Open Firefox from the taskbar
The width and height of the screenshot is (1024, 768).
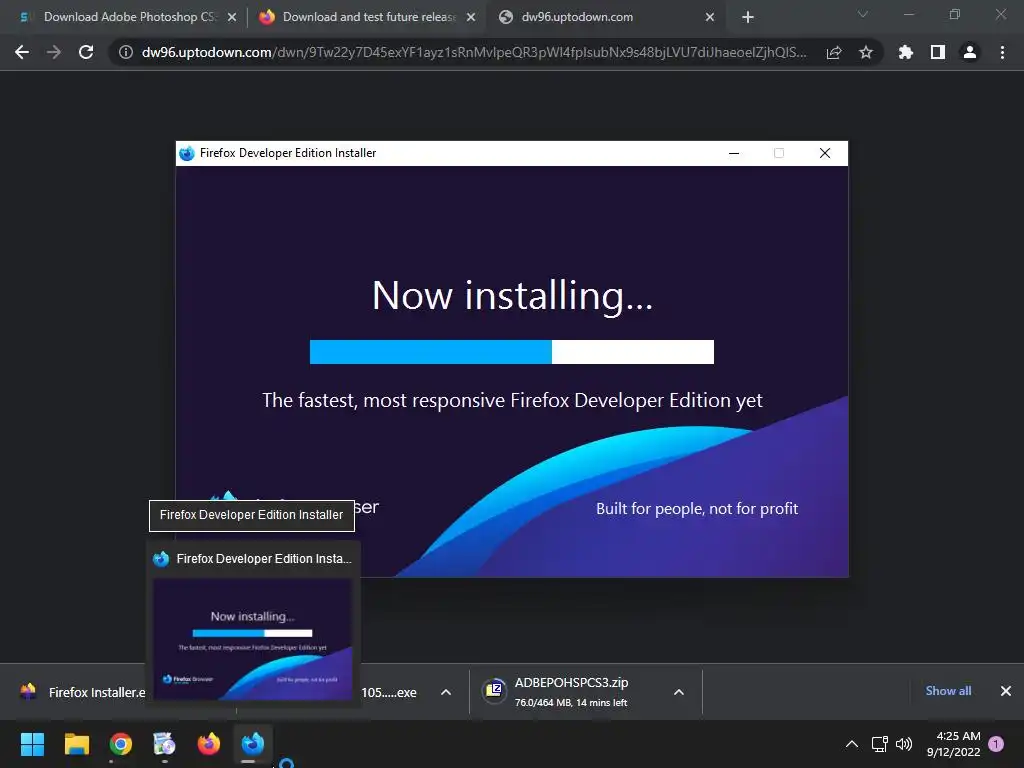click(x=209, y=744)
